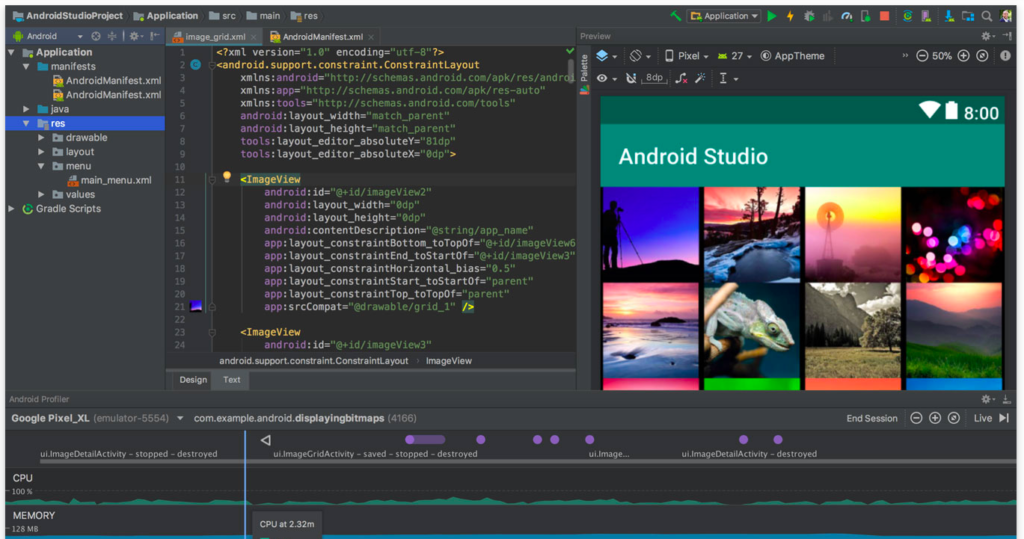Toggle view options eye icon in Preview
Viewport: 1024px width, 539px height.
[605, 78]
